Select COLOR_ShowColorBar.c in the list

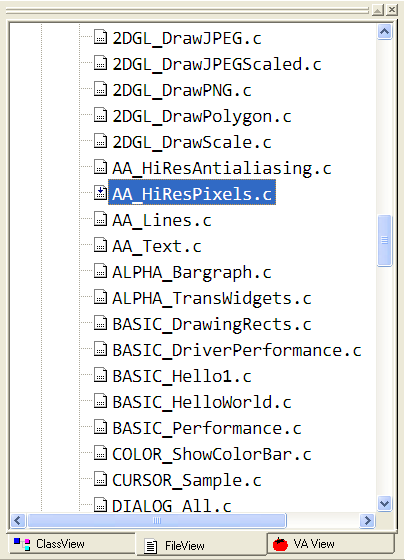tap(212, 454)
